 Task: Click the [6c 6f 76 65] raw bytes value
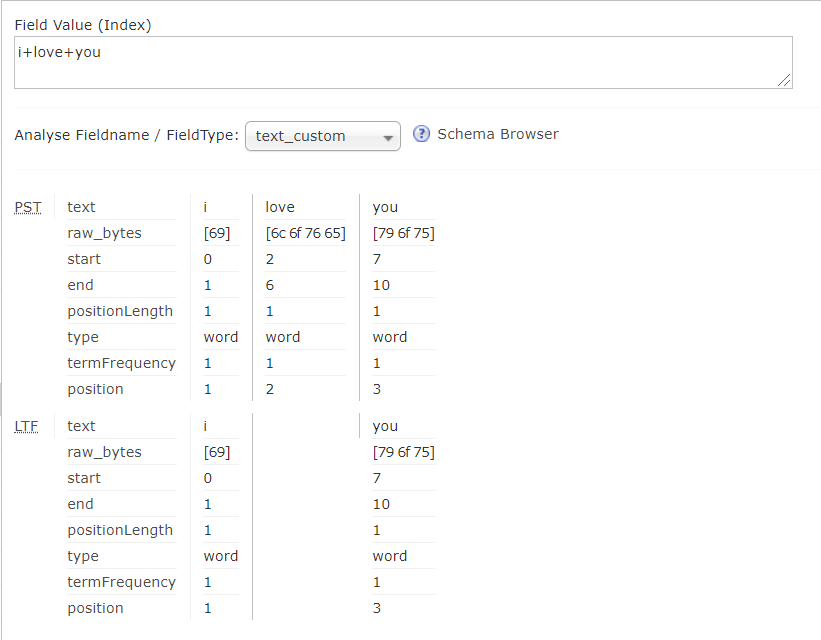coord(305,233)
